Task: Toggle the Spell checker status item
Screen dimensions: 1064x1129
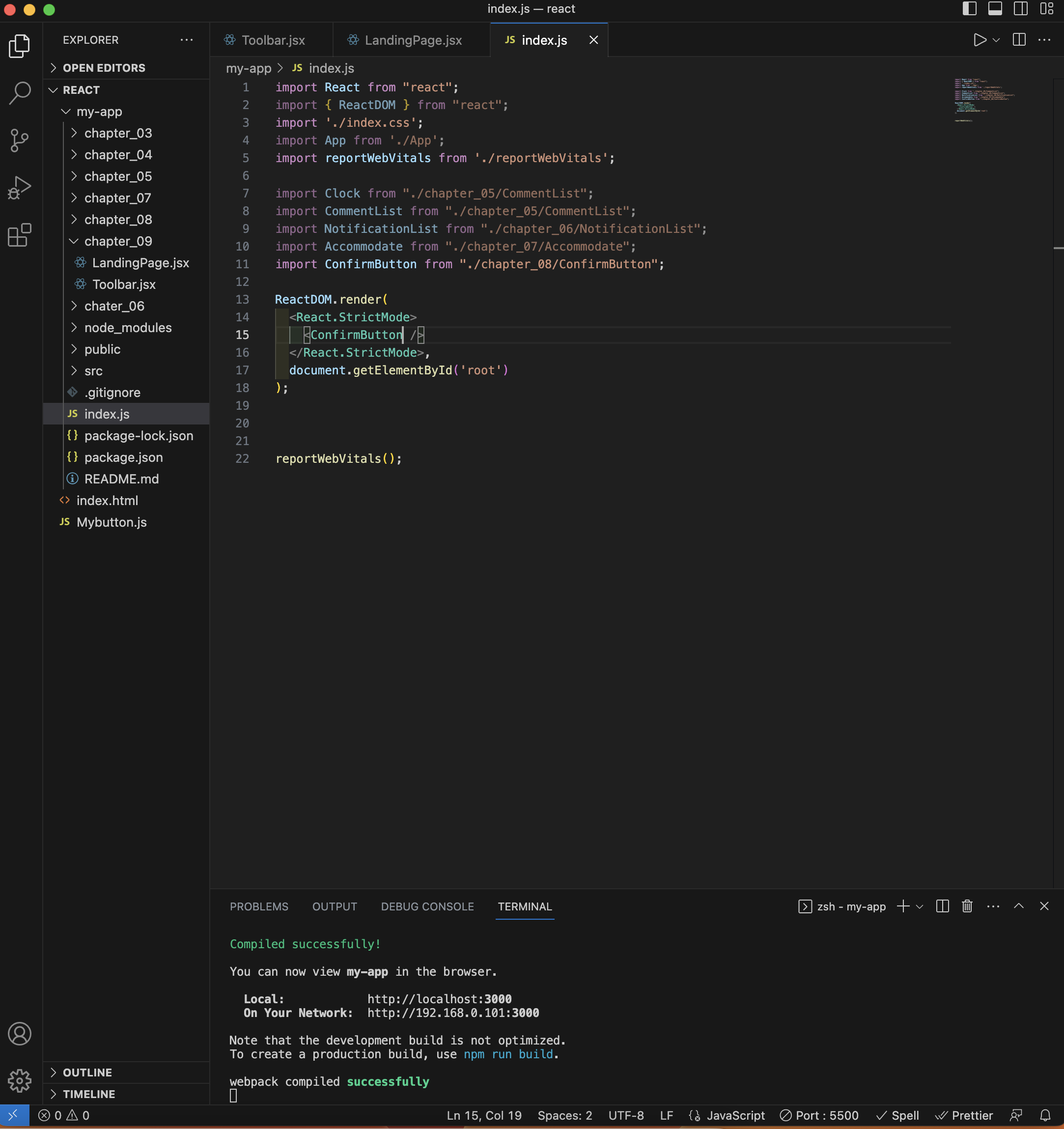Action: (x=897, y=1115)
